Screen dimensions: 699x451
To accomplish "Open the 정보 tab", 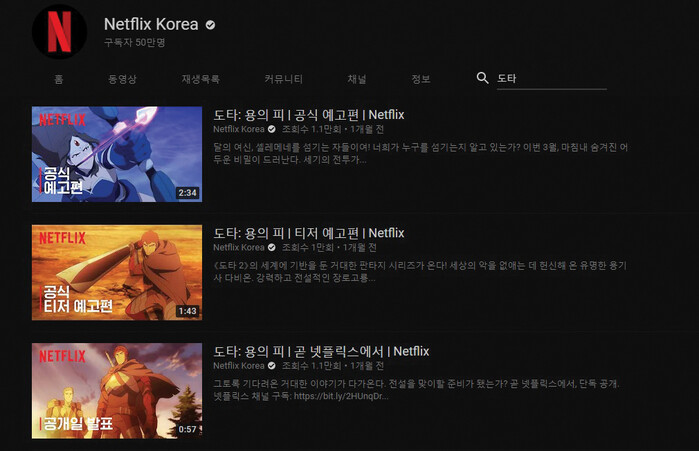I will pyautogui.click(x=421, y=79).
